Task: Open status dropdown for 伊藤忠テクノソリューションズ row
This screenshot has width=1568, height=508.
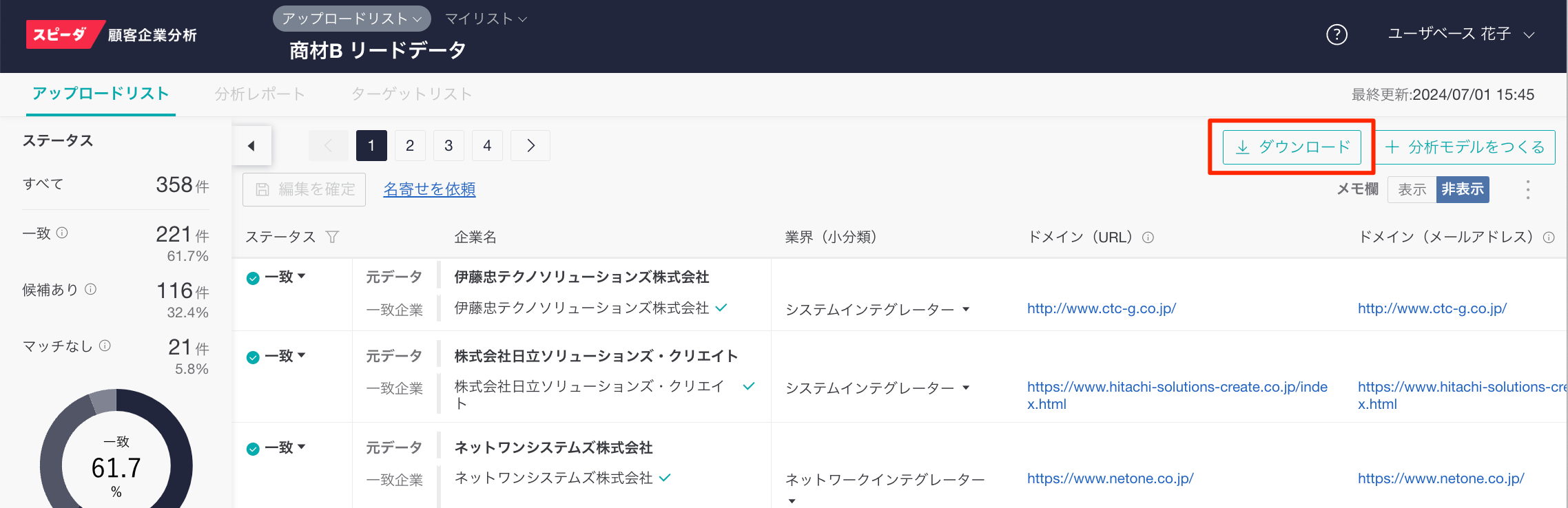Action: pyautogui.click(x=285, y=277)
